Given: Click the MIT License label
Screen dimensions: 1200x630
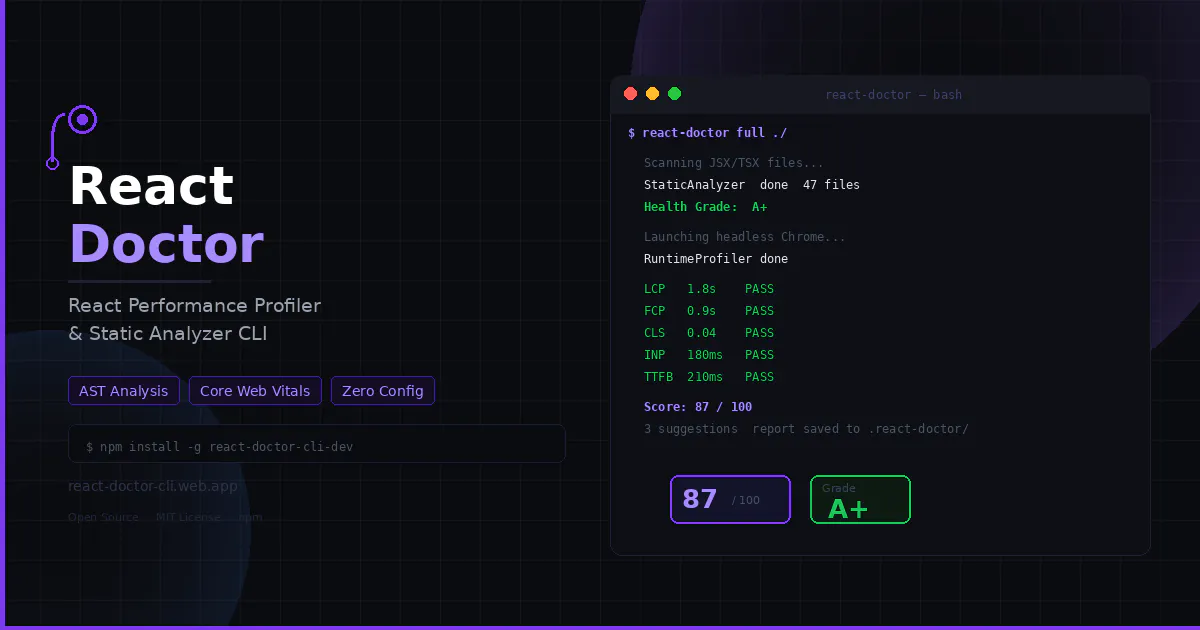Looking at the screenshot, I should point(187,518).
